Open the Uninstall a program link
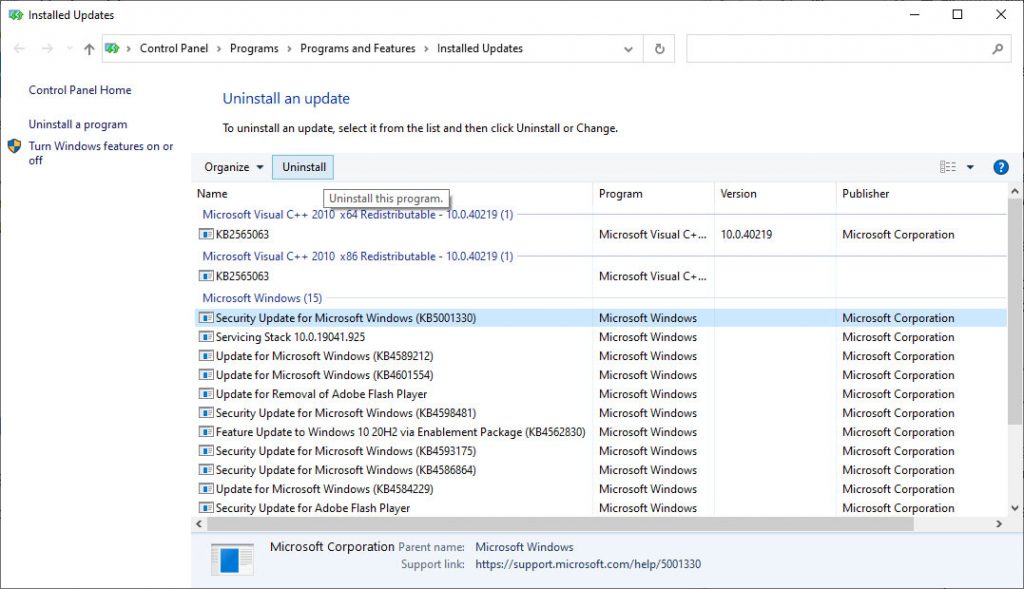 [x=78, y=125]
